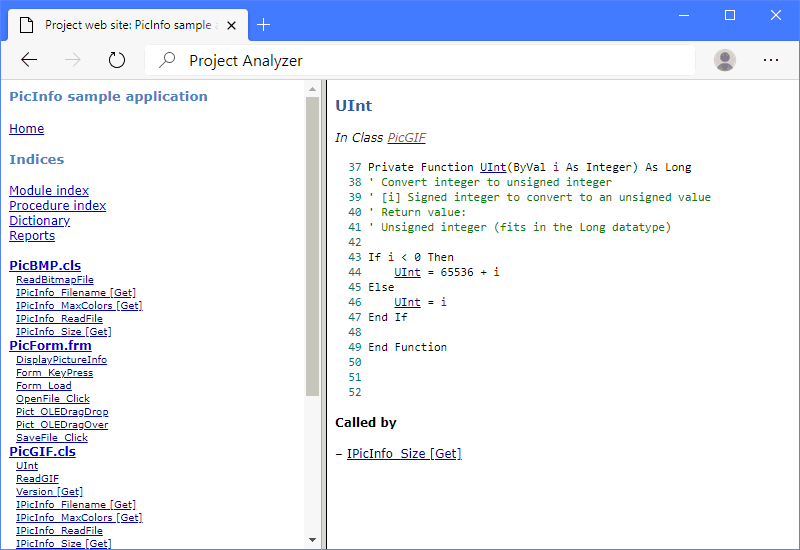Open the ReadBitmapFile procedure link
This screenshot has width=800, height=550.
point(55,280)
